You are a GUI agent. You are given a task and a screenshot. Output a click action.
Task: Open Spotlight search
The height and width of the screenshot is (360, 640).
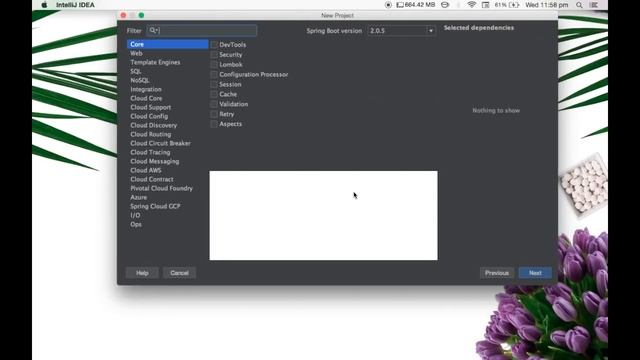(x=579, y=5)
